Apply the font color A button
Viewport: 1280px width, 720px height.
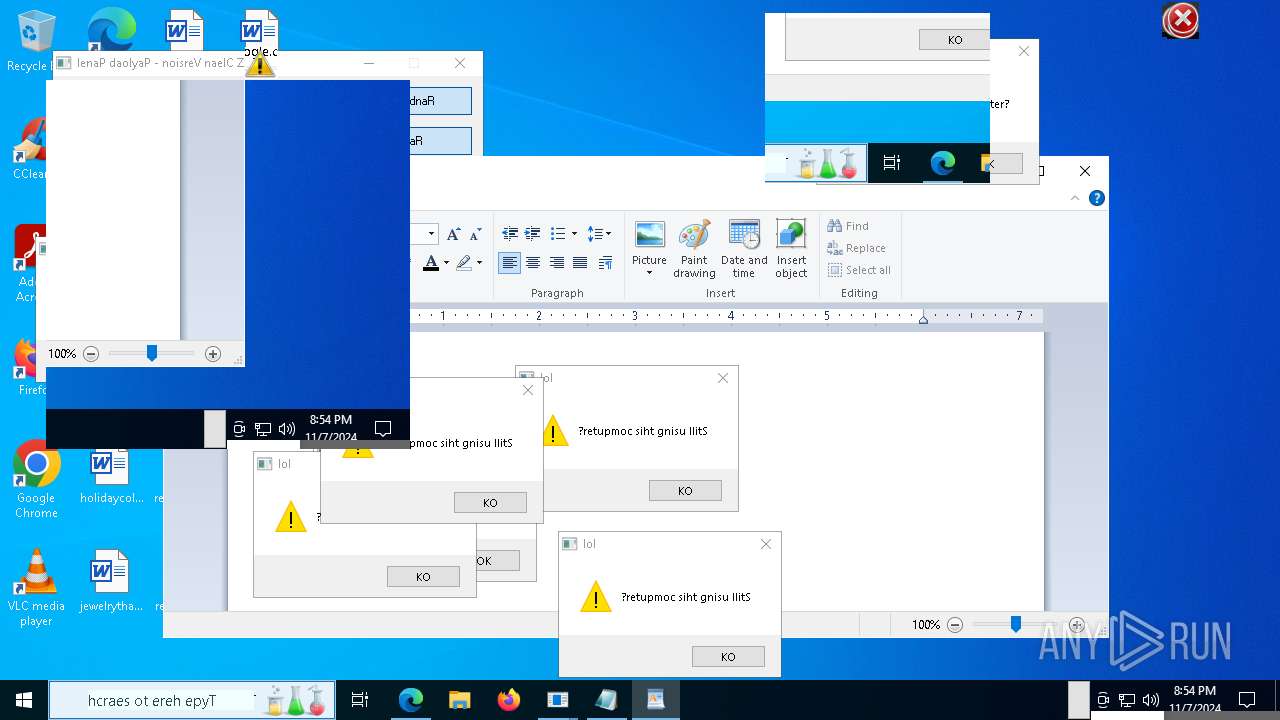[431, 263]
